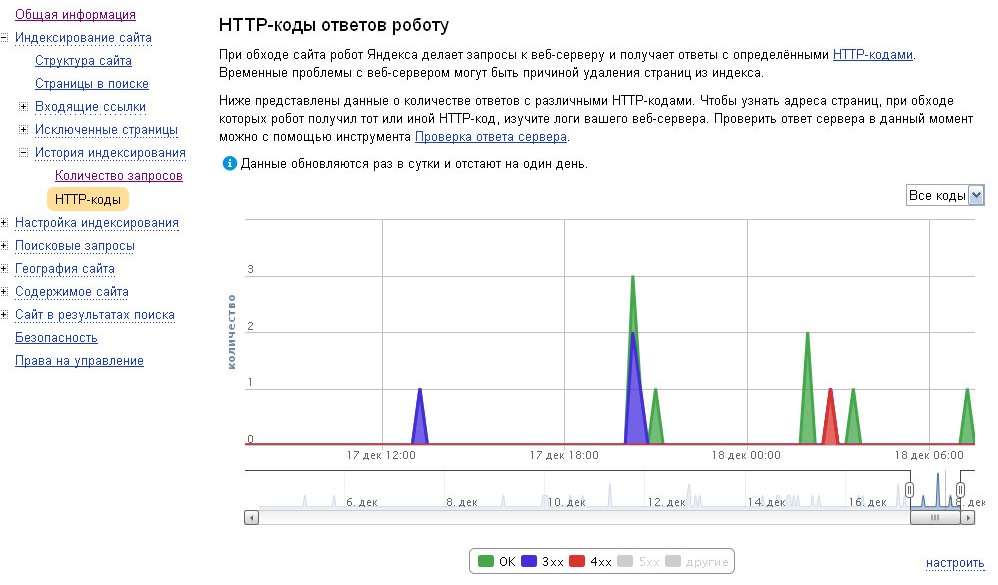This screenshot has height=585, width=998.
Task: Expand the Настройка индексирования tree node
Action: (7, 222)
